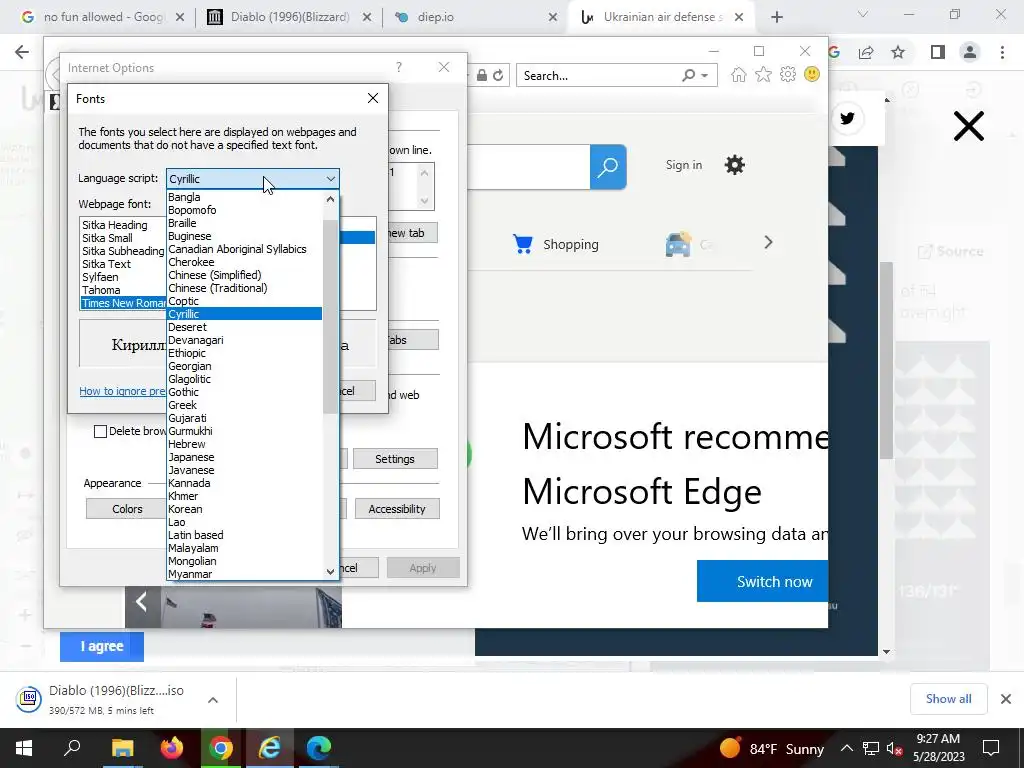The width and height of the screenshot is (1024, 768).
Task: Collapse the Language script dropdown arrow
Action: point(331,178)
